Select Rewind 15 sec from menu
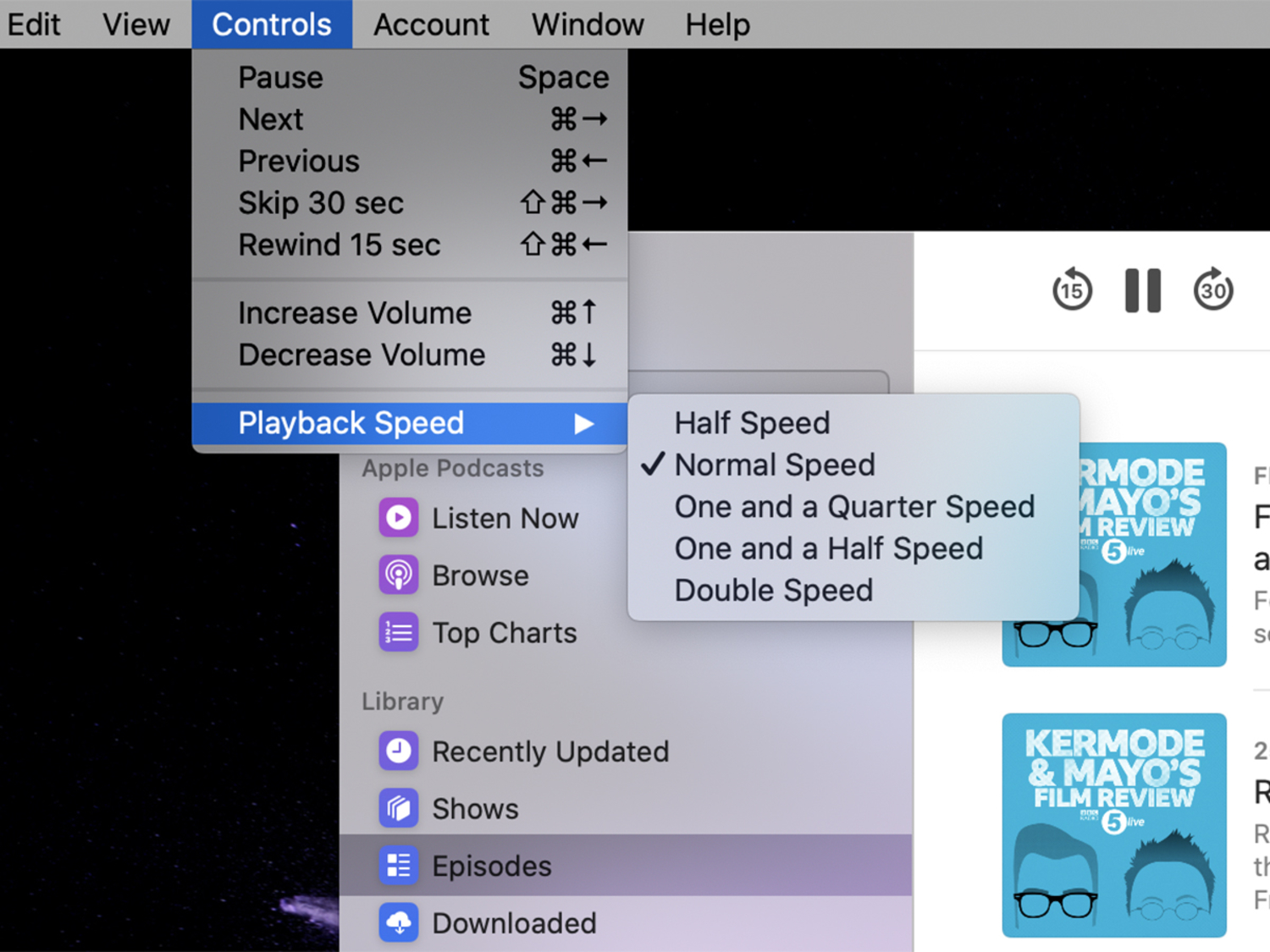The image size is (1270, 952). click(x=339, y=245)
